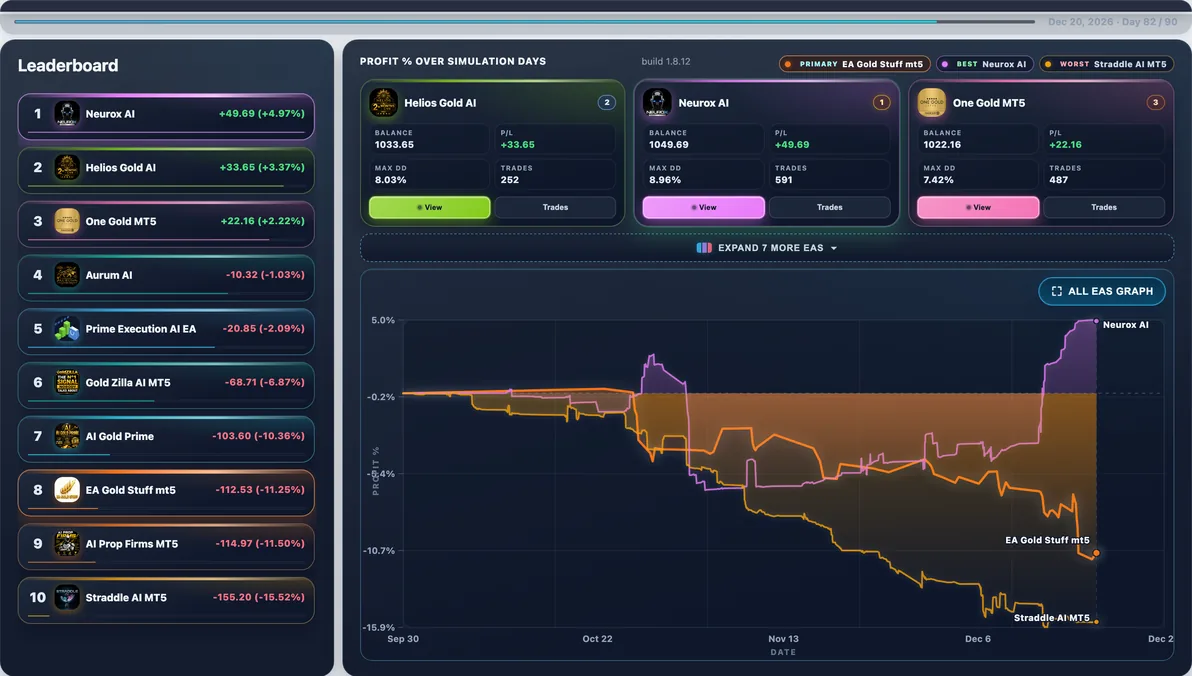Select Prime Execution AI EA row
Image resolution: width=1192 pixels, height=676 pixels.
click(166, 331)
